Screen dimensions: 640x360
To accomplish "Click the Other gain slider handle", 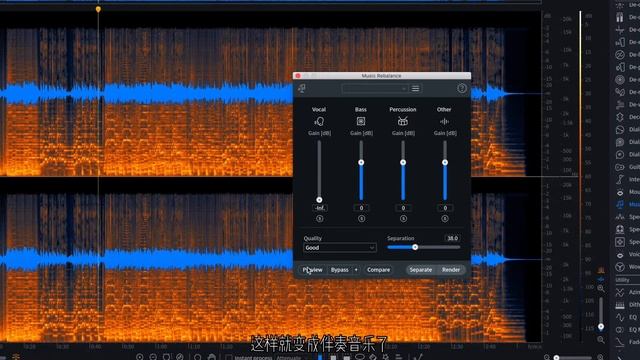I will click(445, 162).
